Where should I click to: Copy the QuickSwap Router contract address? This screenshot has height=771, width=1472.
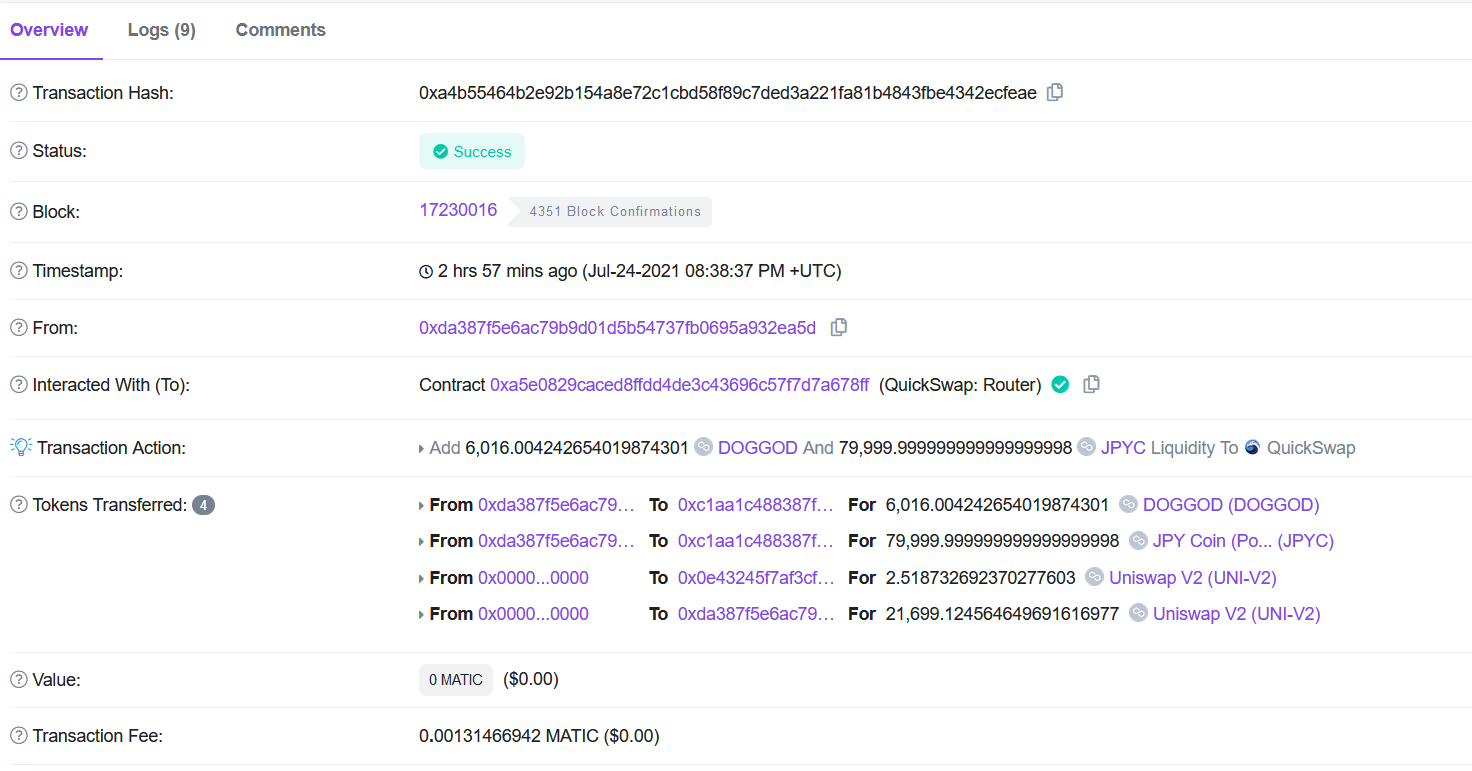[x=1092, y=384]
